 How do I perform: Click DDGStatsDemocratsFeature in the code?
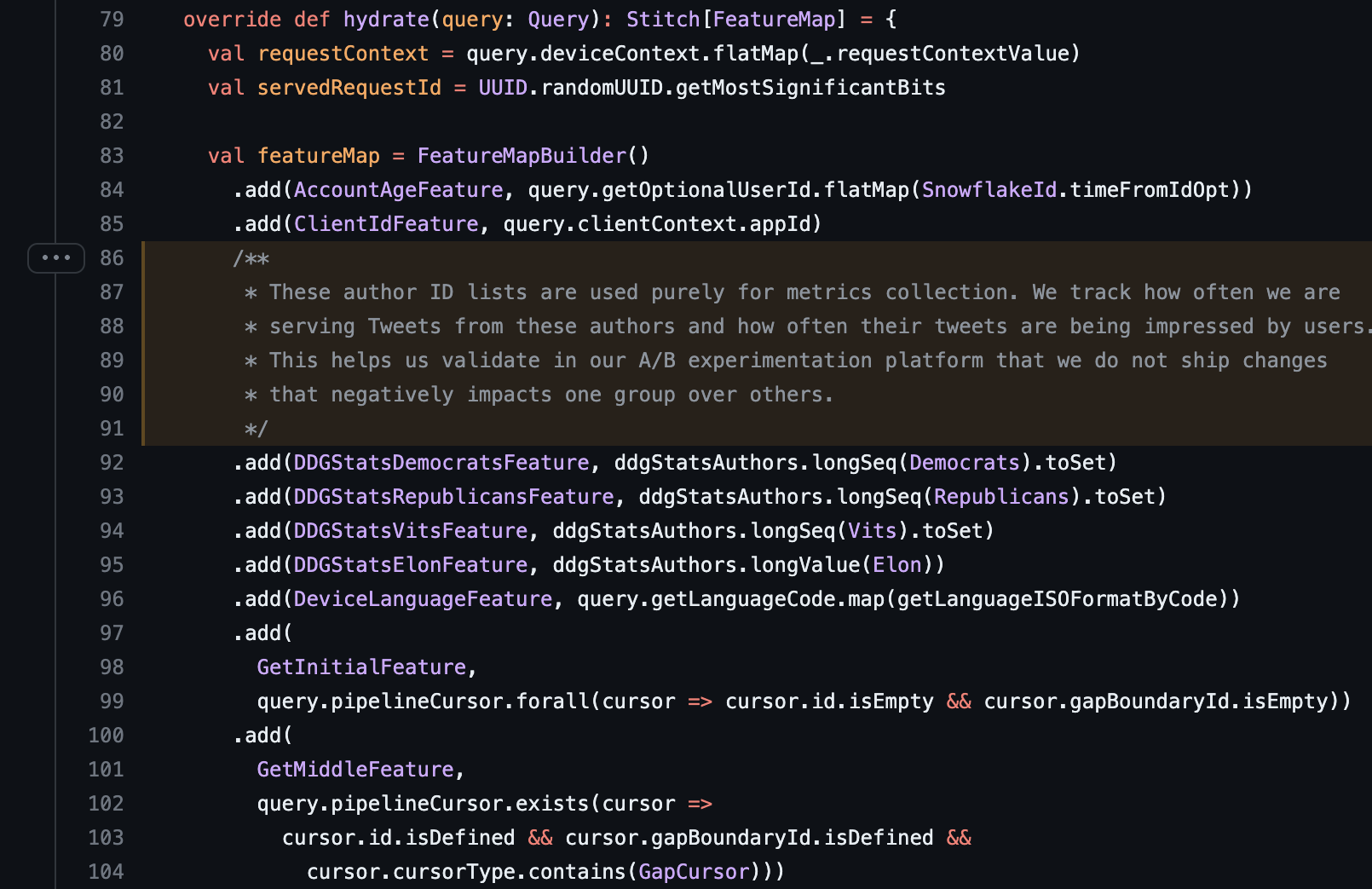pyautogui.click(x=441, y=463)
